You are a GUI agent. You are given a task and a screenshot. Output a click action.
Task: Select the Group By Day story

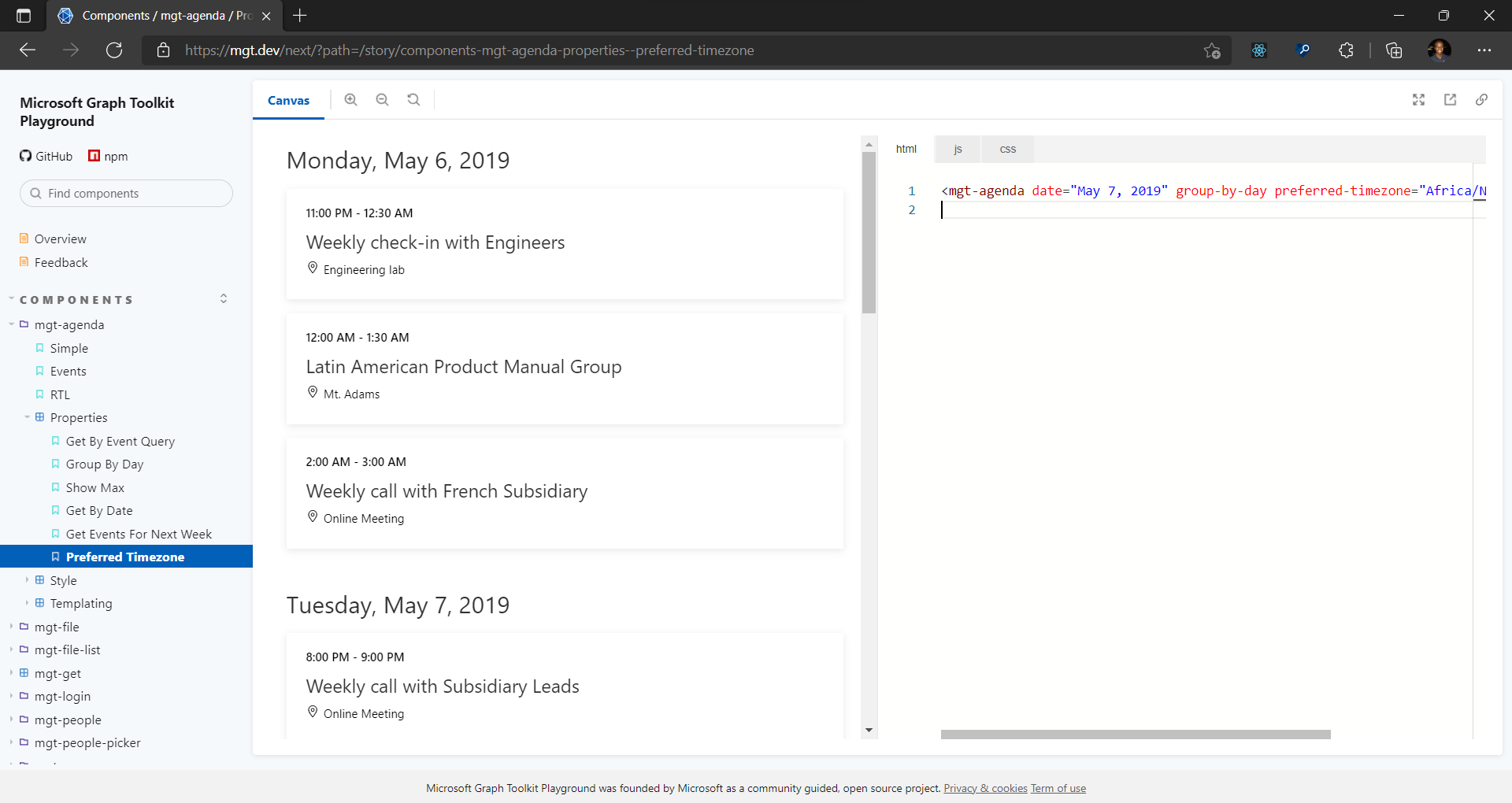(x=103, y=464)
